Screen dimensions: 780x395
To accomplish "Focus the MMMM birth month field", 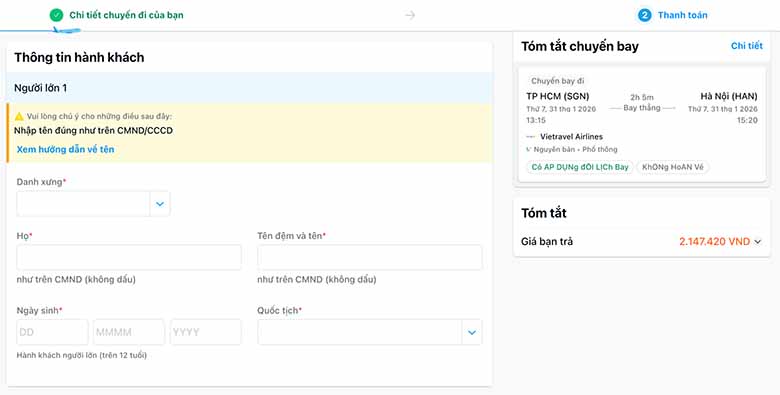I will [129, 332].
